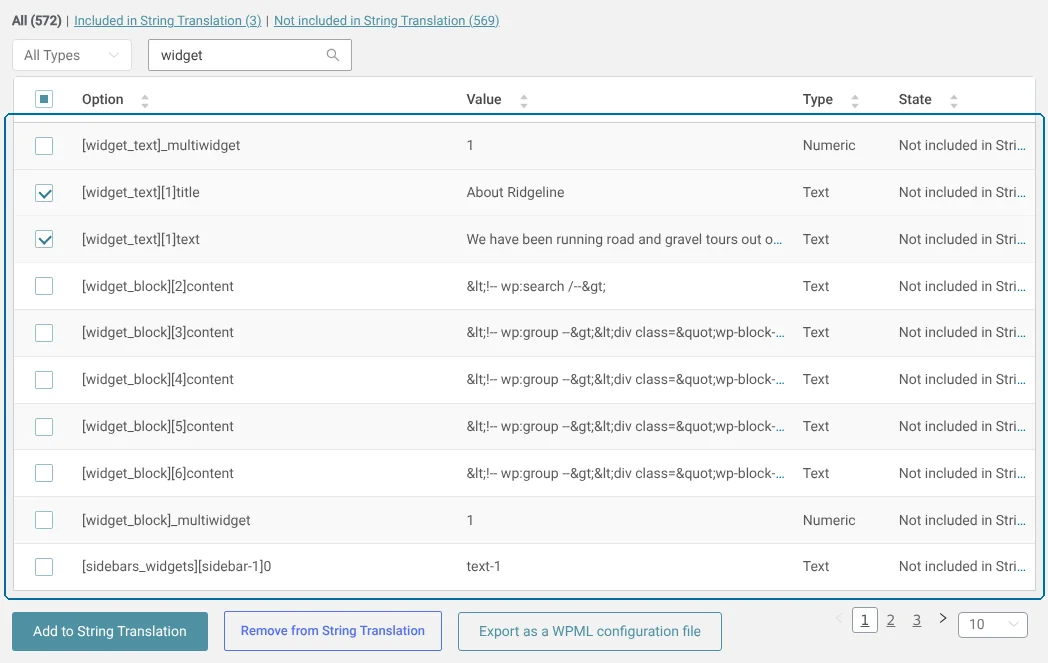
Task: Show the All (572) options filter
Action: 37,21
